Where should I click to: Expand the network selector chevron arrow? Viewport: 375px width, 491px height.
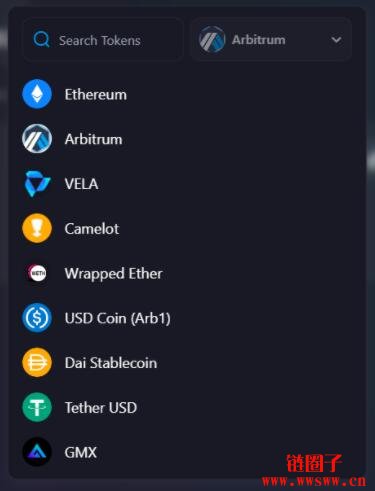point(336,40)
